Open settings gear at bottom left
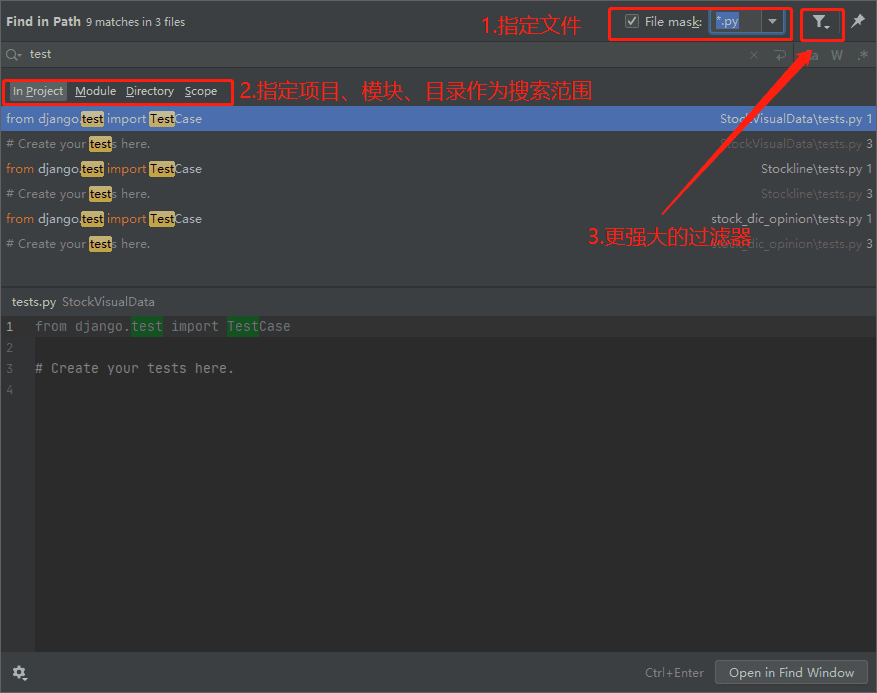Screen dimensions: 877x693 (x=20, y=673)
